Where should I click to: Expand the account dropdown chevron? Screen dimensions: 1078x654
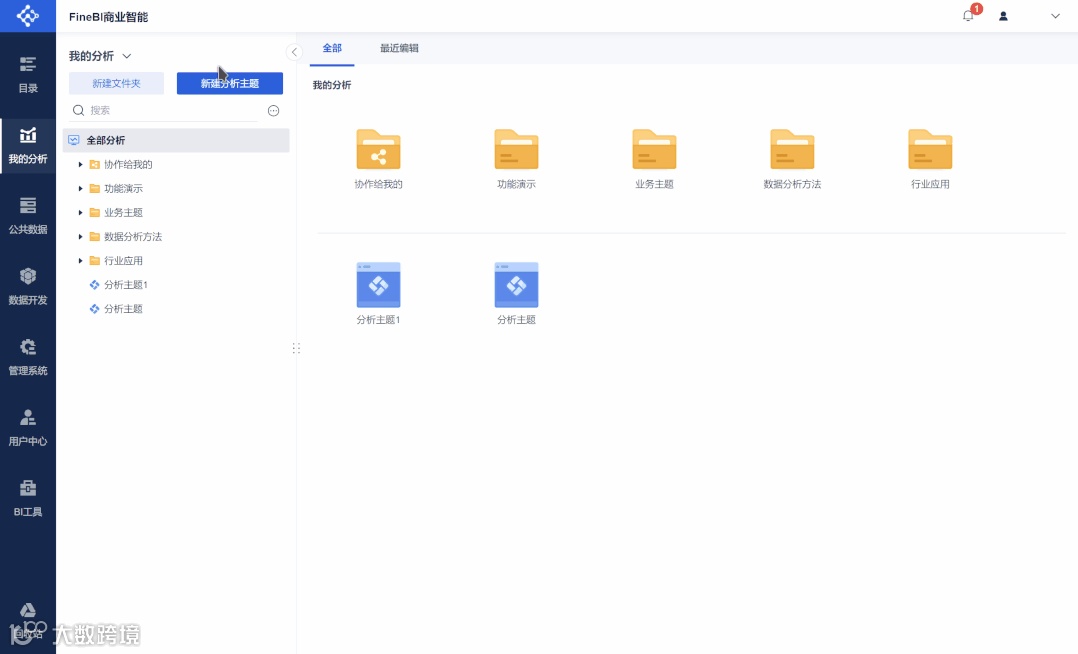[x=1055, y=16]
